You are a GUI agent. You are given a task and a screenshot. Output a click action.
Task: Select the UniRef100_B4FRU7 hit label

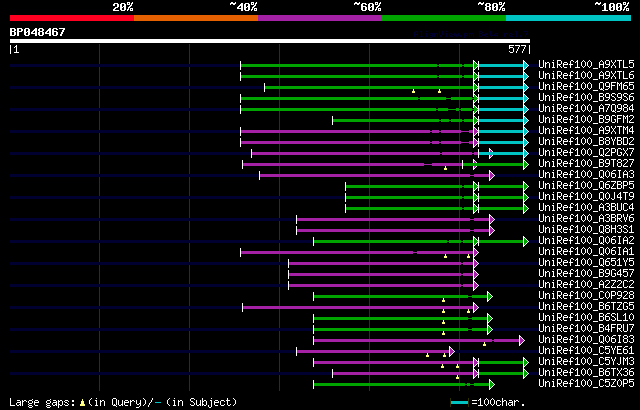[586, 329]
